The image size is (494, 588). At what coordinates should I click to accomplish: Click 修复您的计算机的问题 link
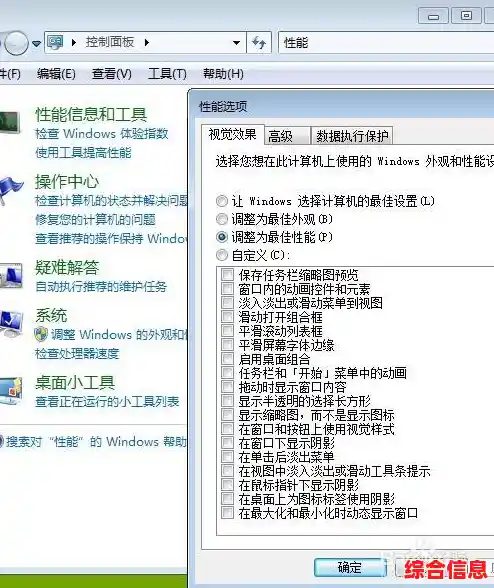tap(95, 219)
